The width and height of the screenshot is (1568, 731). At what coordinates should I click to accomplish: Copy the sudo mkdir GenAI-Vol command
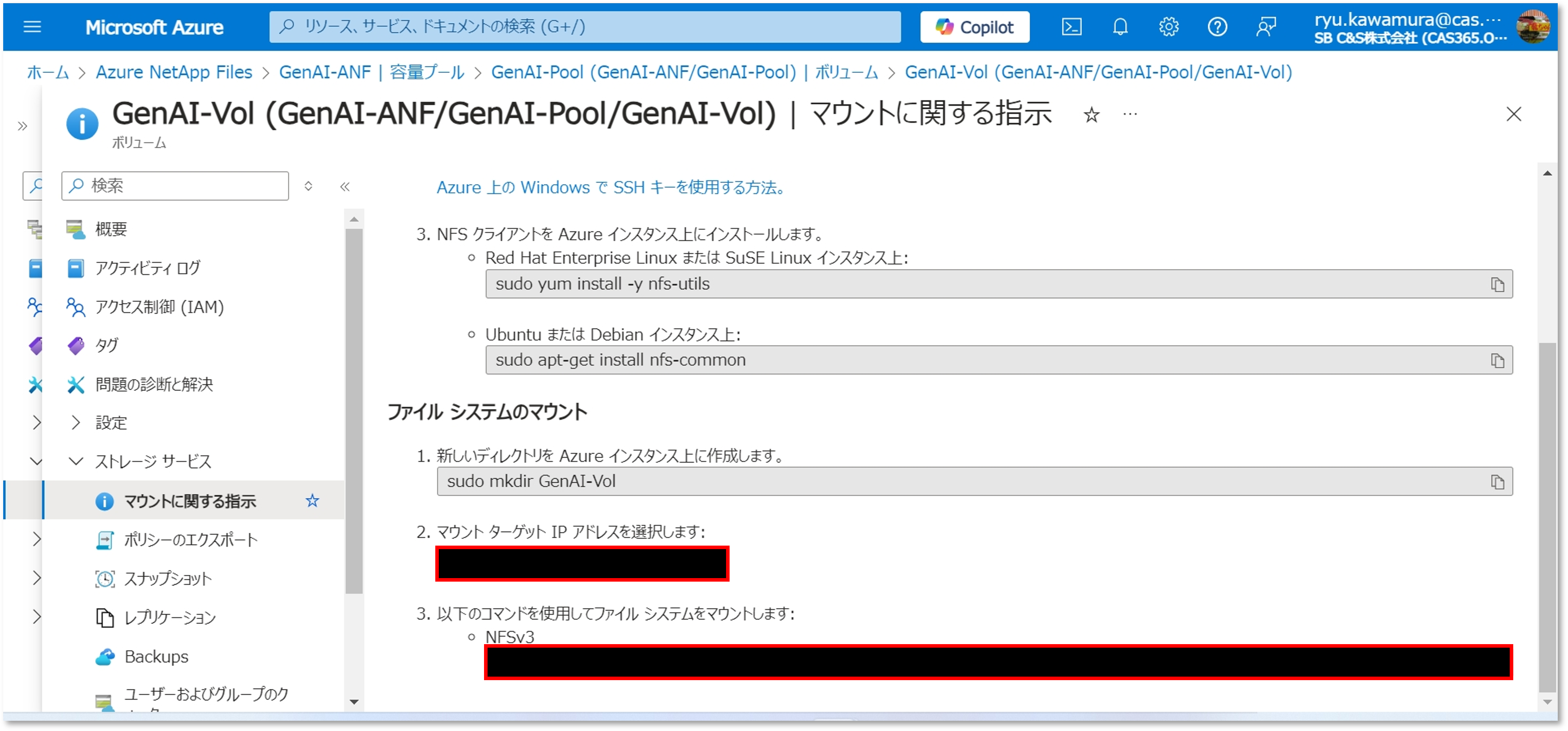click(1497, 482)
